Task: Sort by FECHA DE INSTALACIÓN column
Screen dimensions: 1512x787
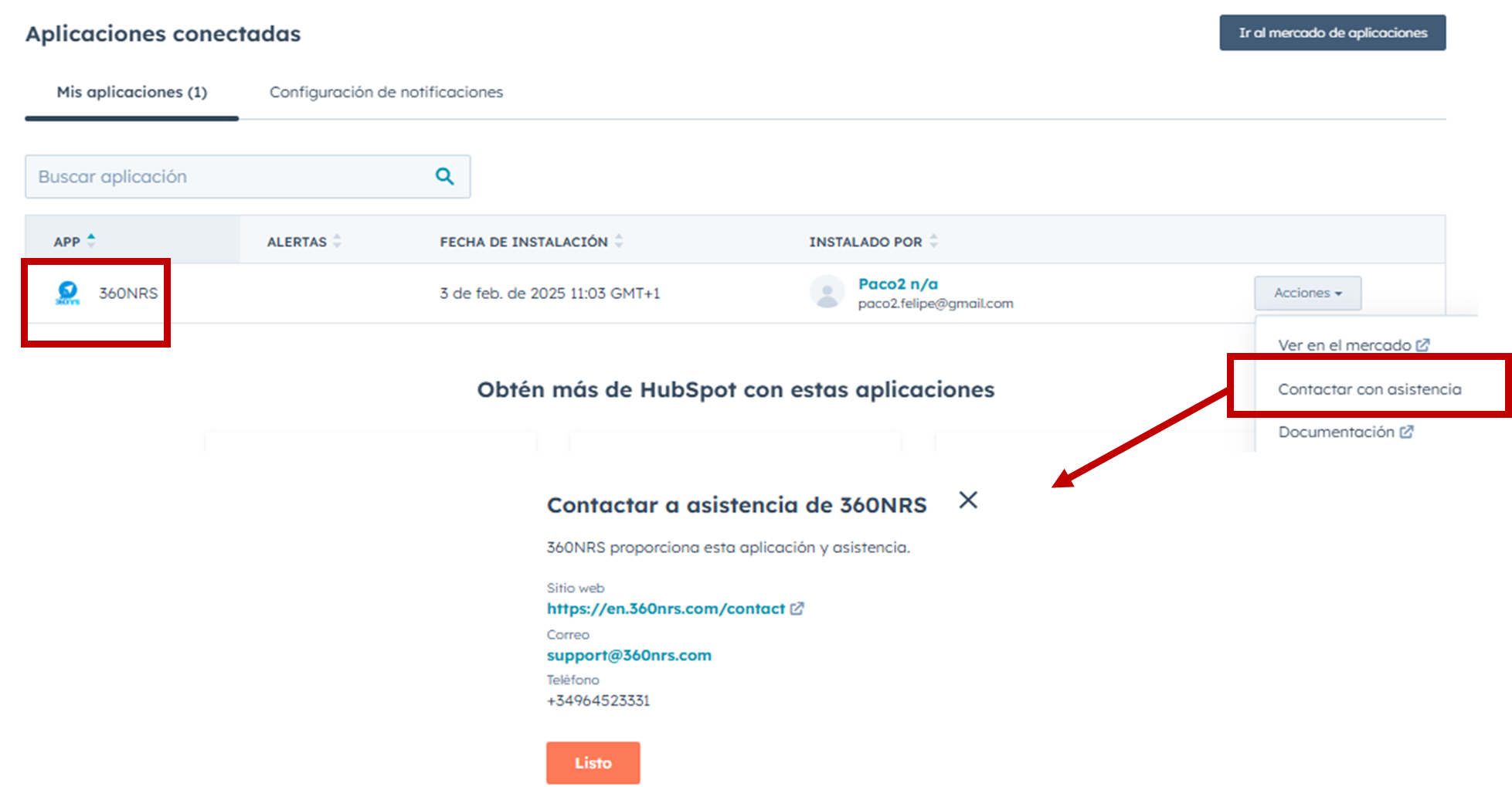Action: coord(618,242)
